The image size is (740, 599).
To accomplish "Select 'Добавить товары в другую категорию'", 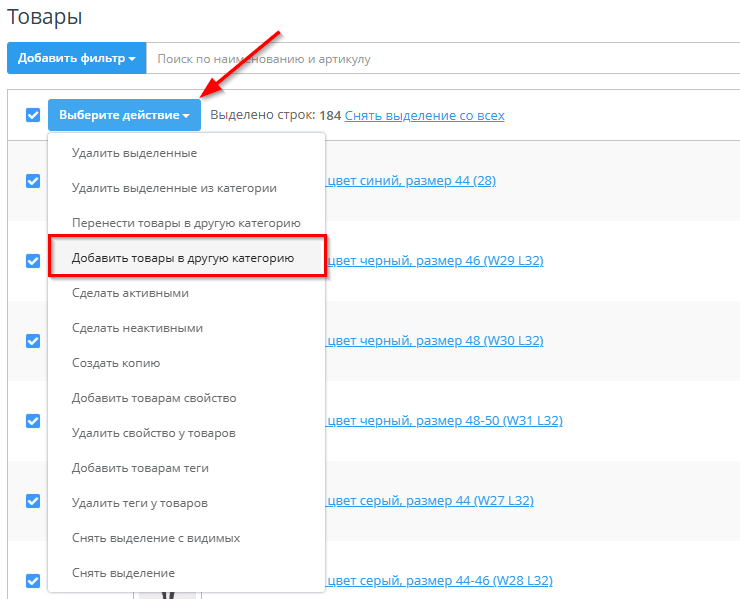I will pyautogui.click(x=183, y=258).
